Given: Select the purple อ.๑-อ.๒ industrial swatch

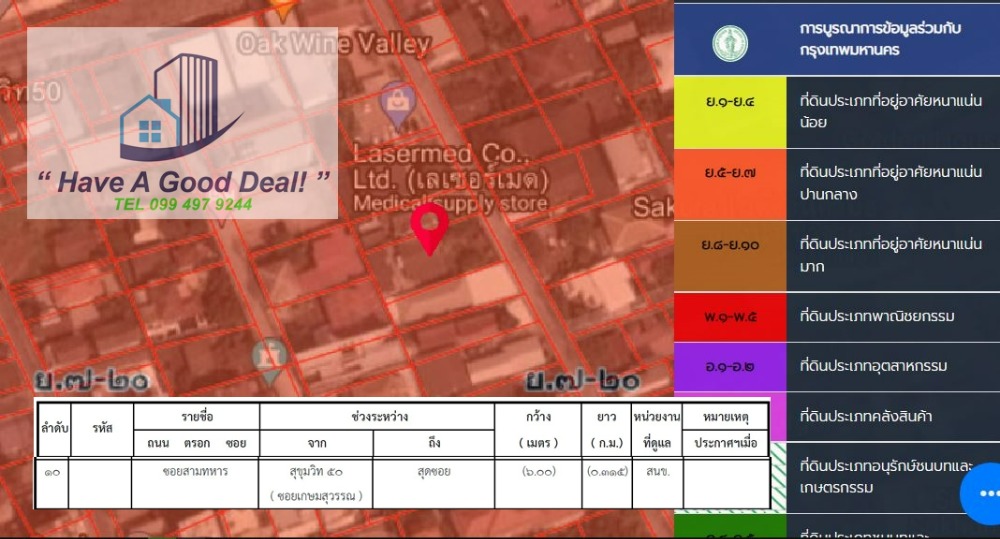Looking at the screenshot, I should point(730,366).
